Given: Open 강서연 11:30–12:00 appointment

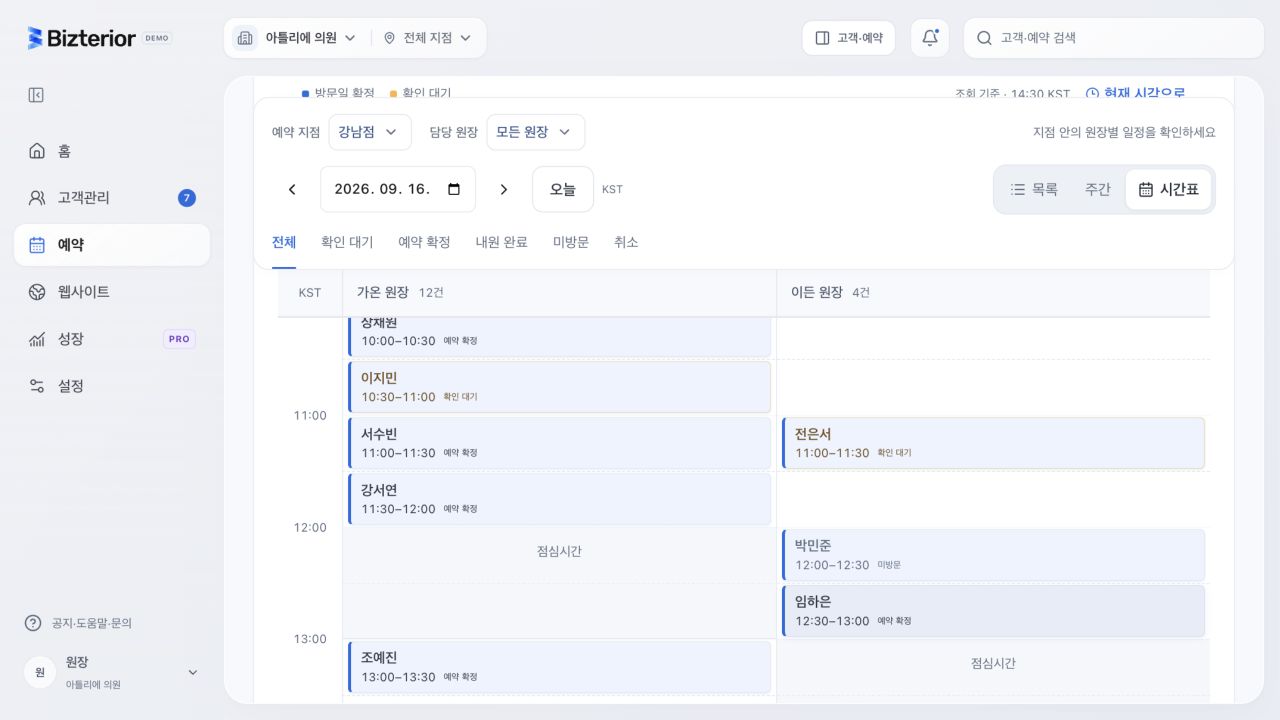Looking at the screenshot, I should (x=560, y=499).
